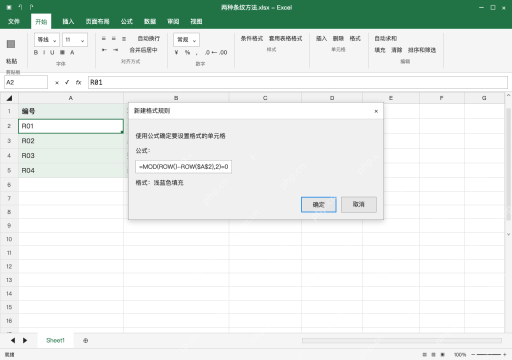Viewport: 512px width, 360px height.
Task: Switch to the 公式 ribbon tab
Action: pyautogui.click(x=127, y=22)
